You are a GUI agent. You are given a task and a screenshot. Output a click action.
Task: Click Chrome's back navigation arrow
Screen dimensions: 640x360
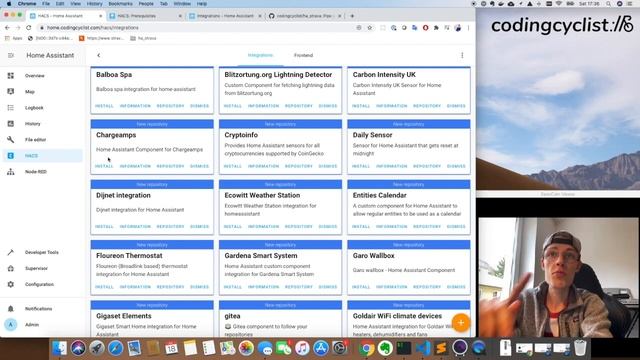[7, 28]
